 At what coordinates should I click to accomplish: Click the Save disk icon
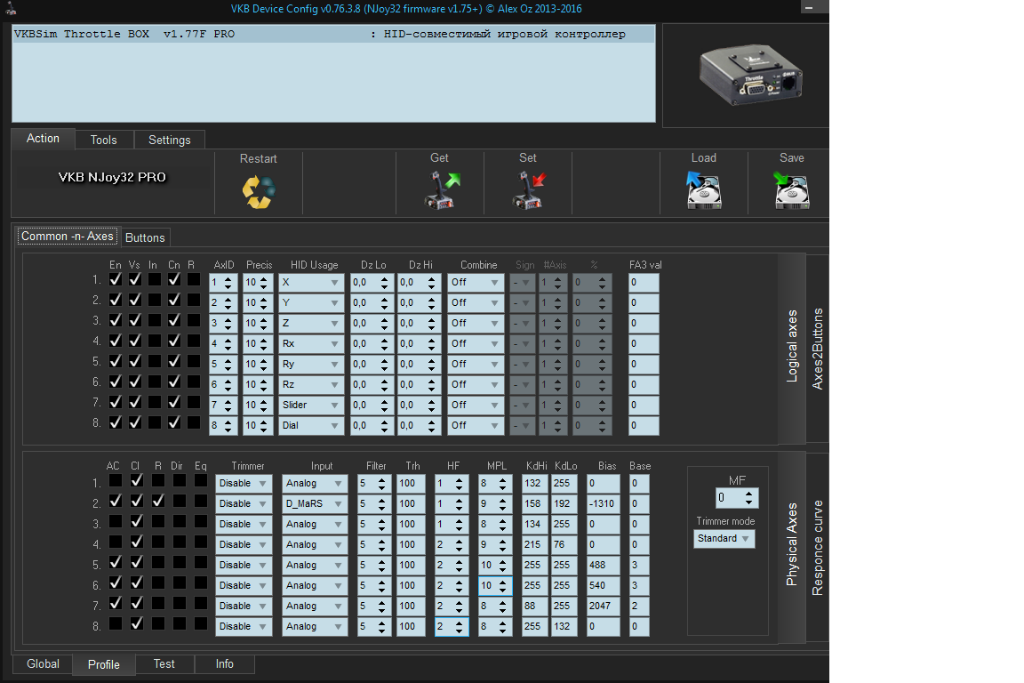tap(792, 190)
